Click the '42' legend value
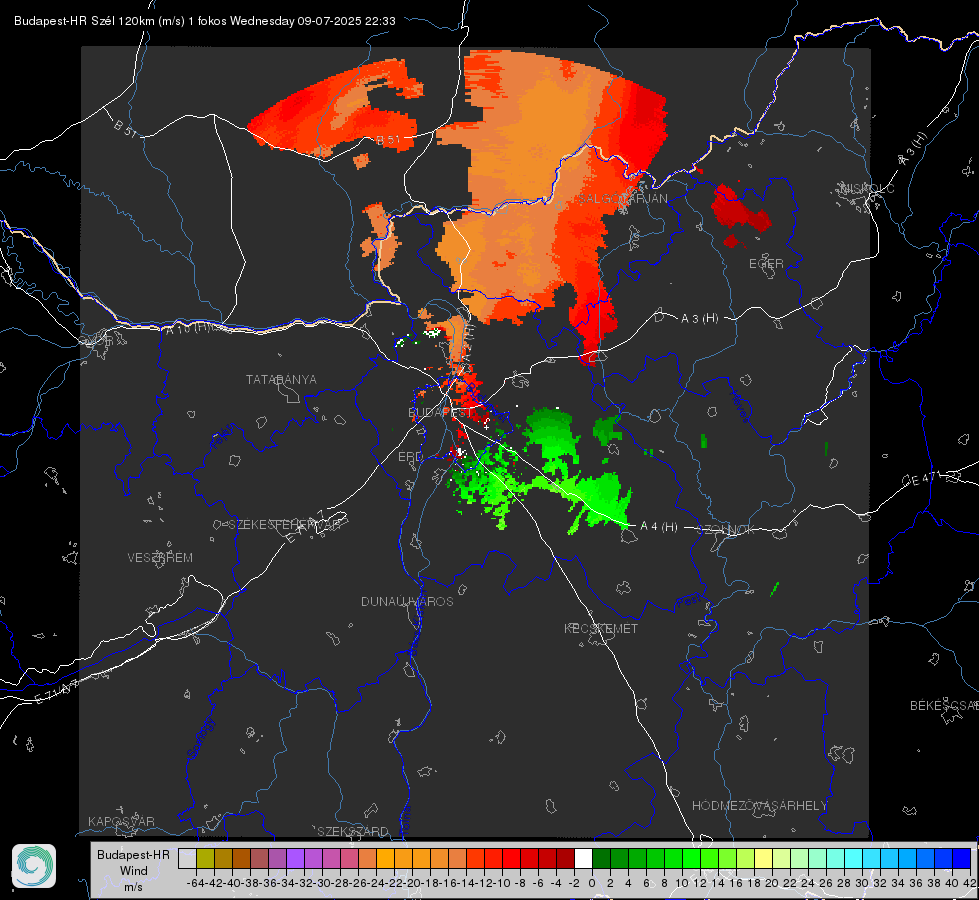Screen dimensions: 979x900 (970, 883)
